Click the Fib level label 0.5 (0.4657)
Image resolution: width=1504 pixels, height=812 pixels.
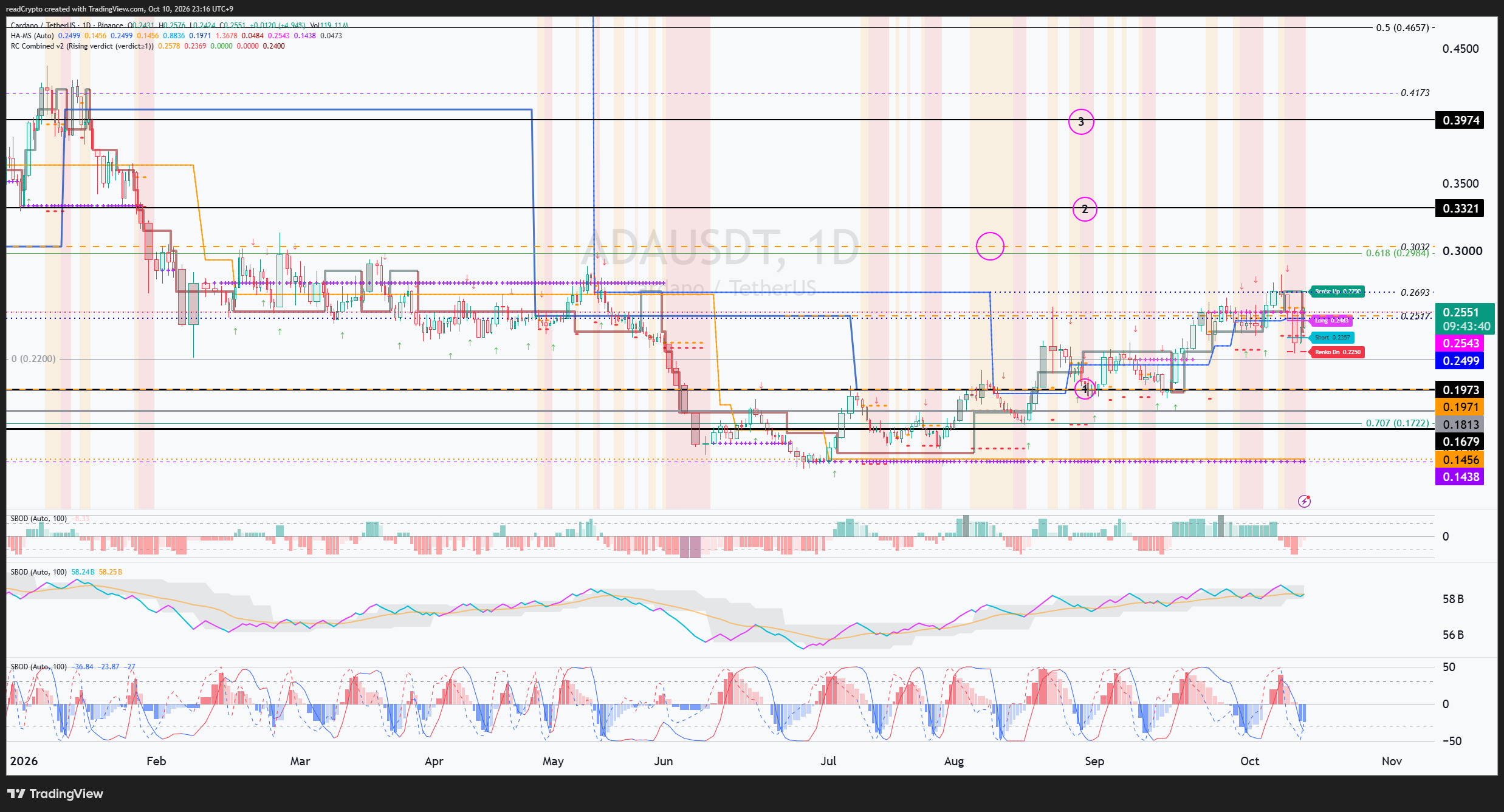coord(1403,28)
